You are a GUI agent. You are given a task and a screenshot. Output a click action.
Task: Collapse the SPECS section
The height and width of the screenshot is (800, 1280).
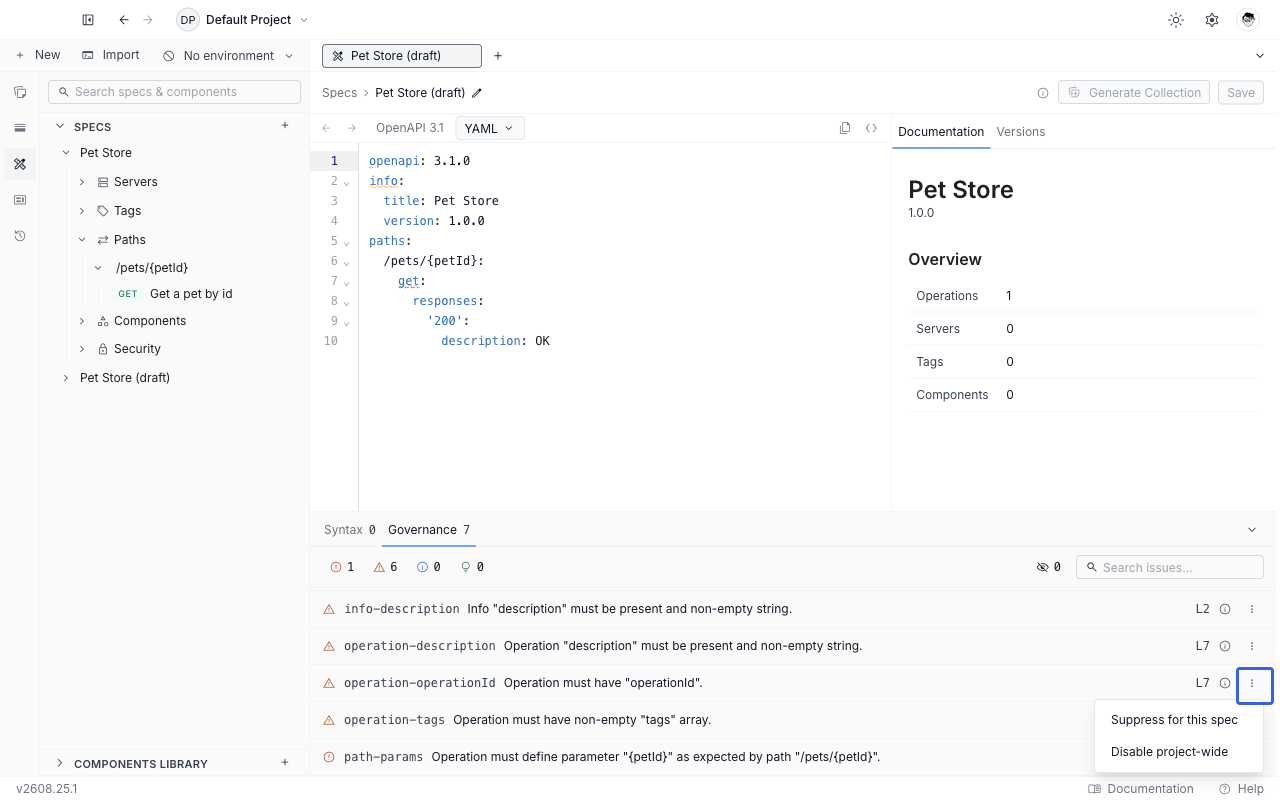(59, 127)
